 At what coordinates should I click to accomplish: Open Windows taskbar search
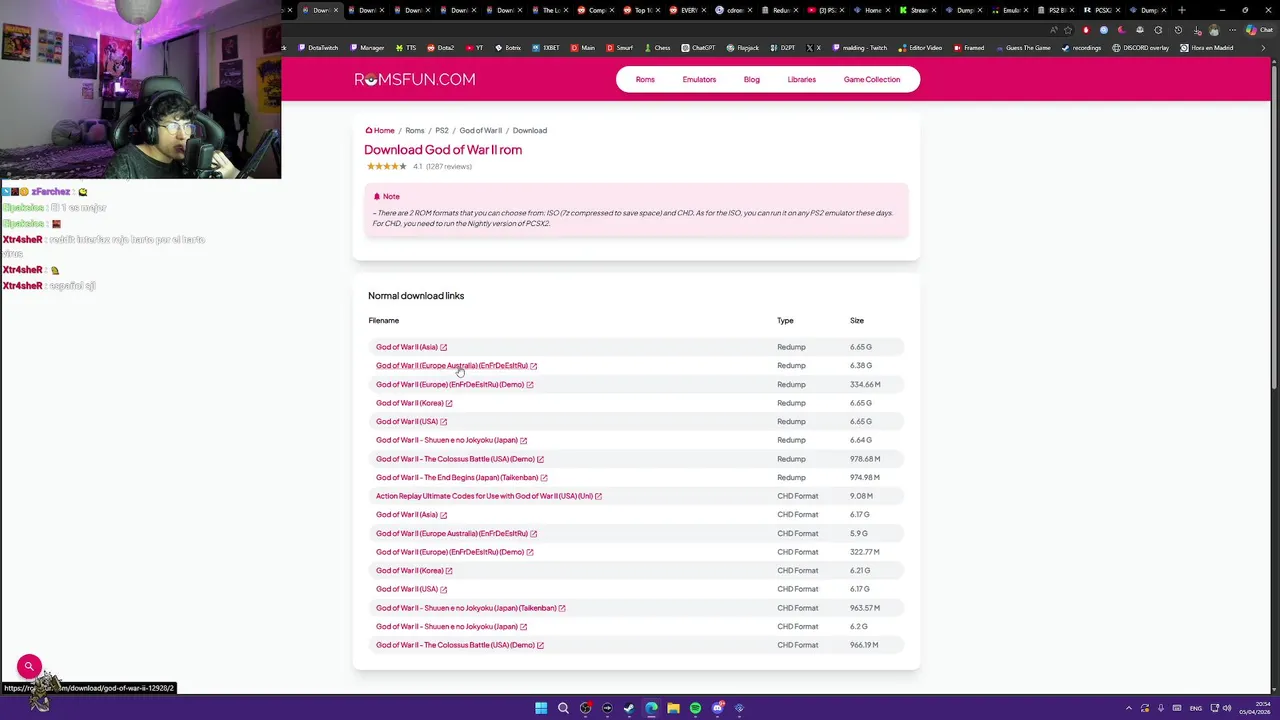pos(563,708)
